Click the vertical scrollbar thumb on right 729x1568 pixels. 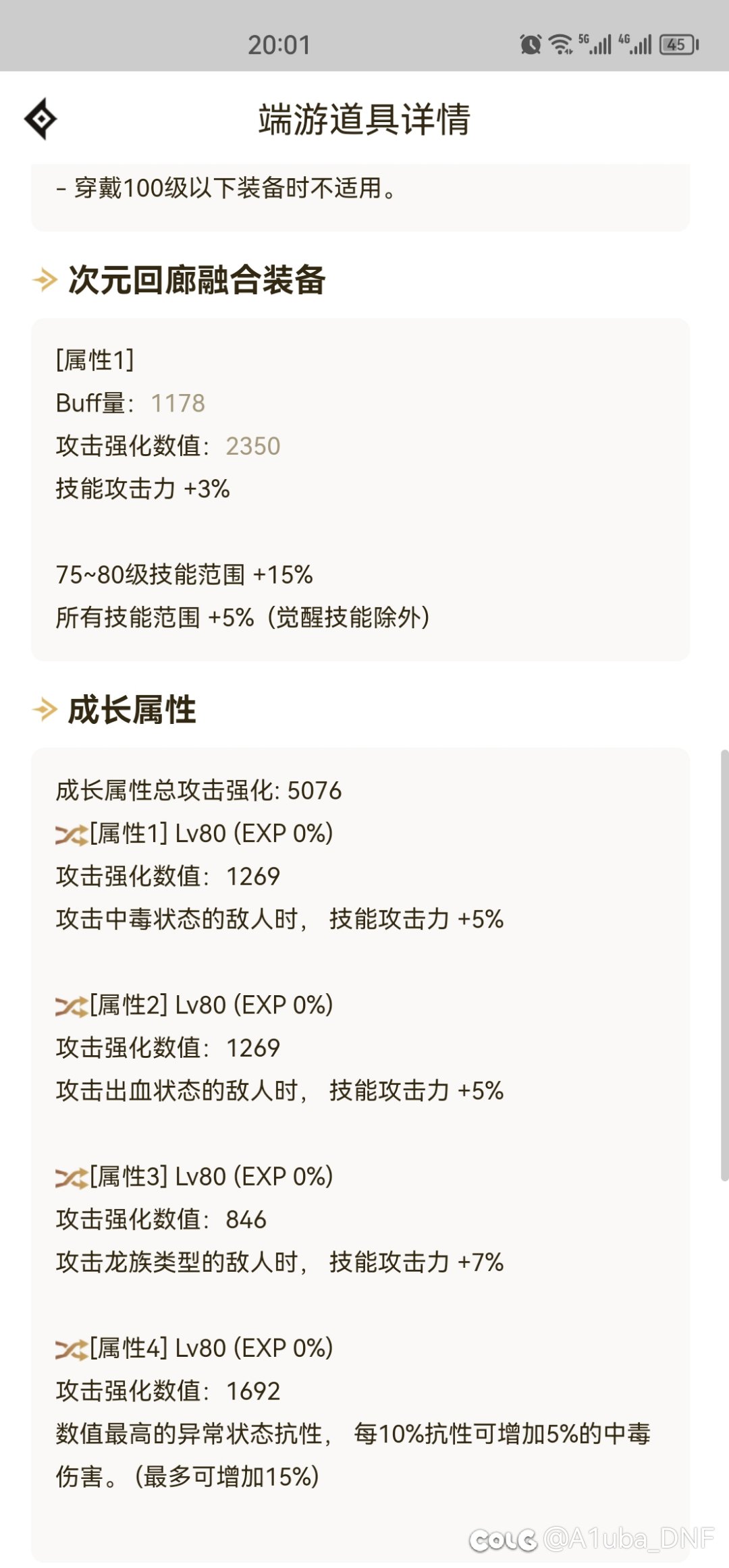725,965
